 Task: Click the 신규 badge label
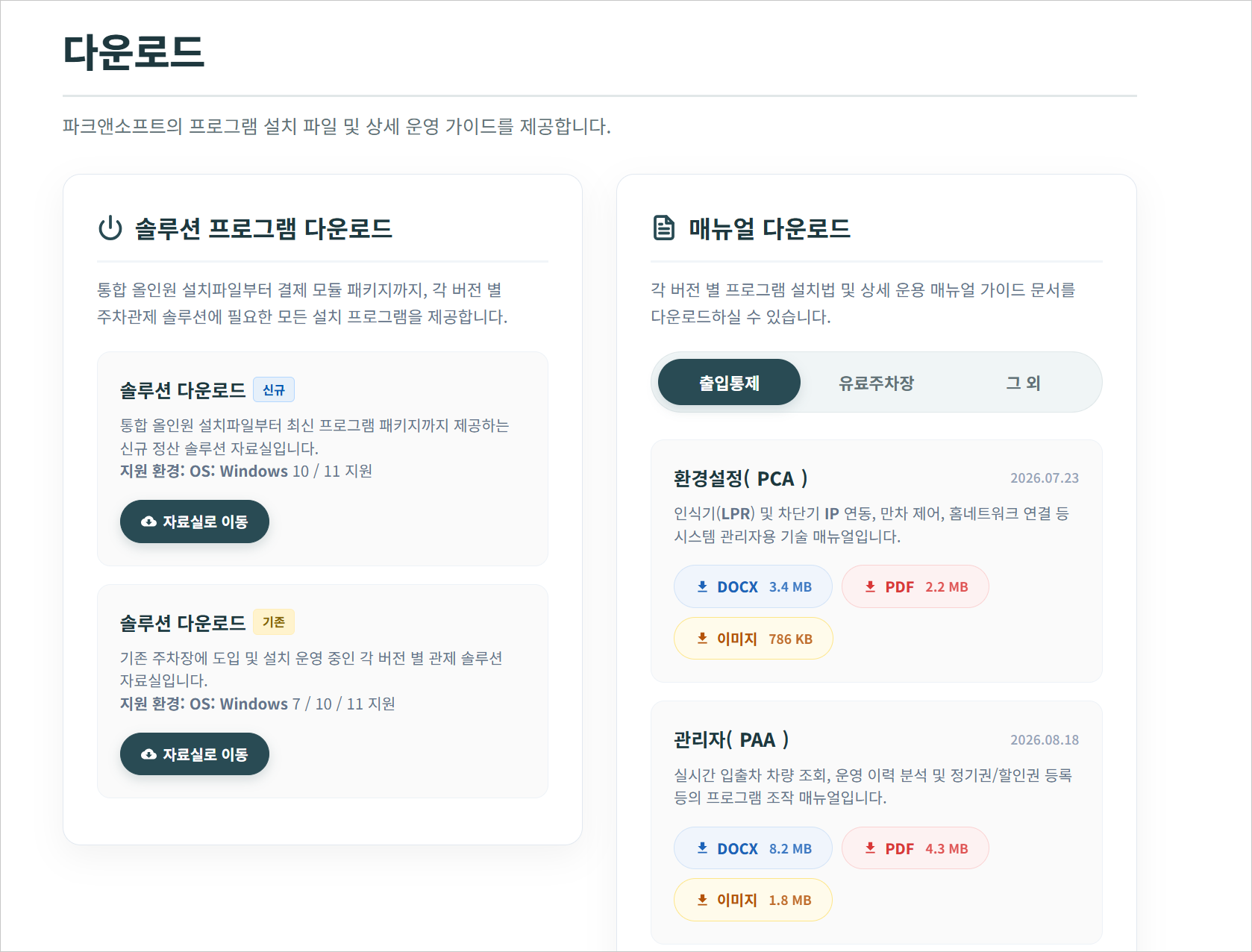[x=274, y=389]
